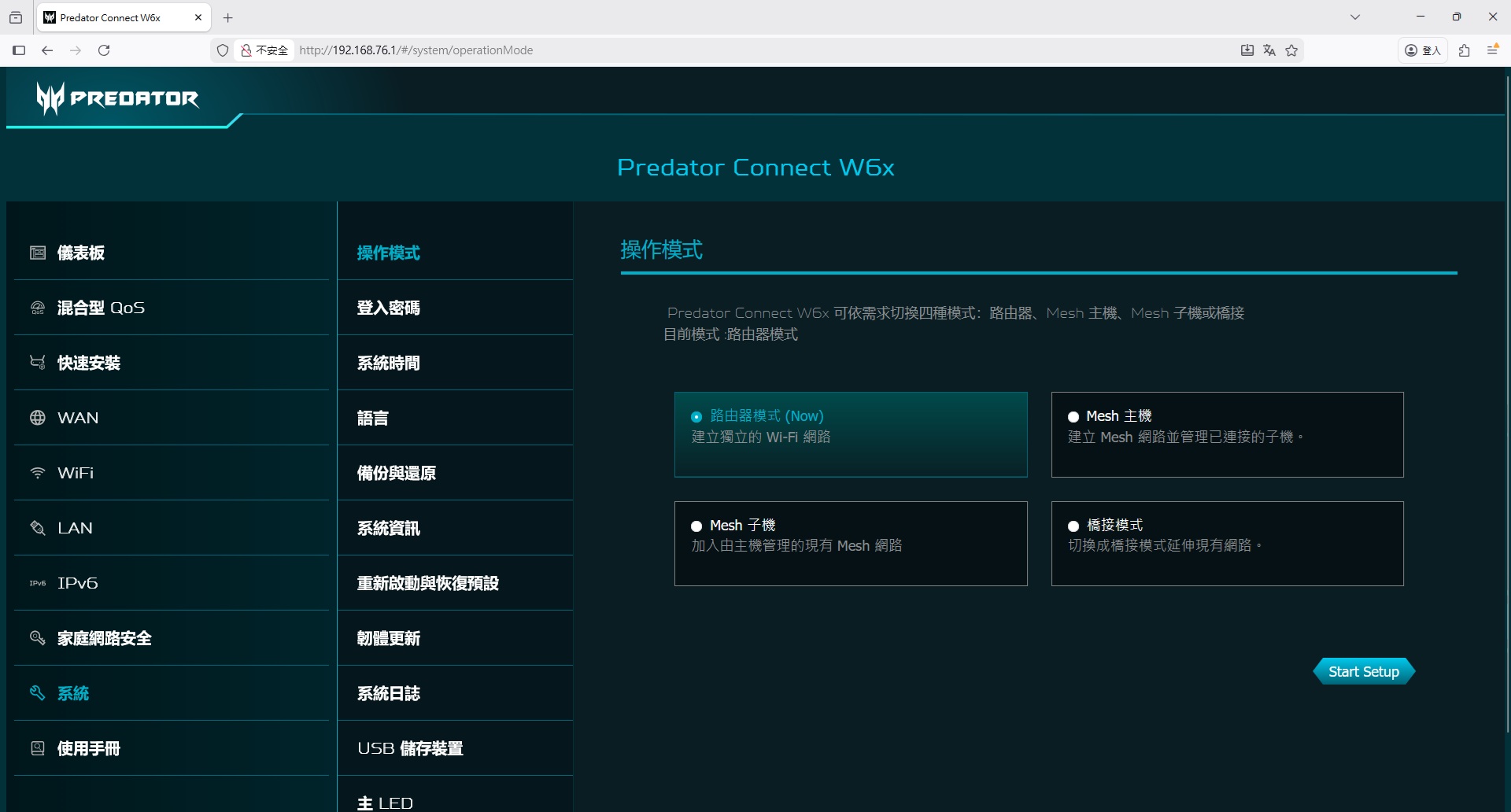Go back to the previous page
Viewport: 1511px width, 812px height.
pos(47,50)
